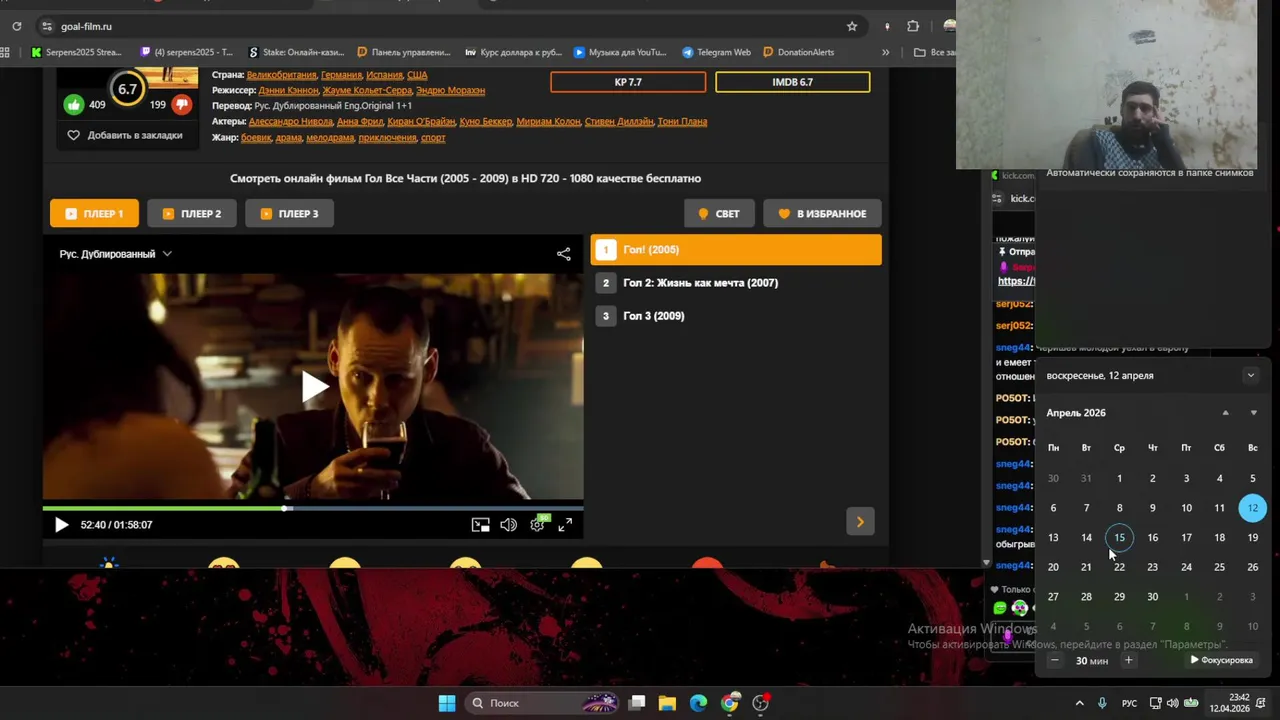Open Task View on the taskbar
Image resolution: width=1280 pixels, height=720 pixels.
[637, 703]
